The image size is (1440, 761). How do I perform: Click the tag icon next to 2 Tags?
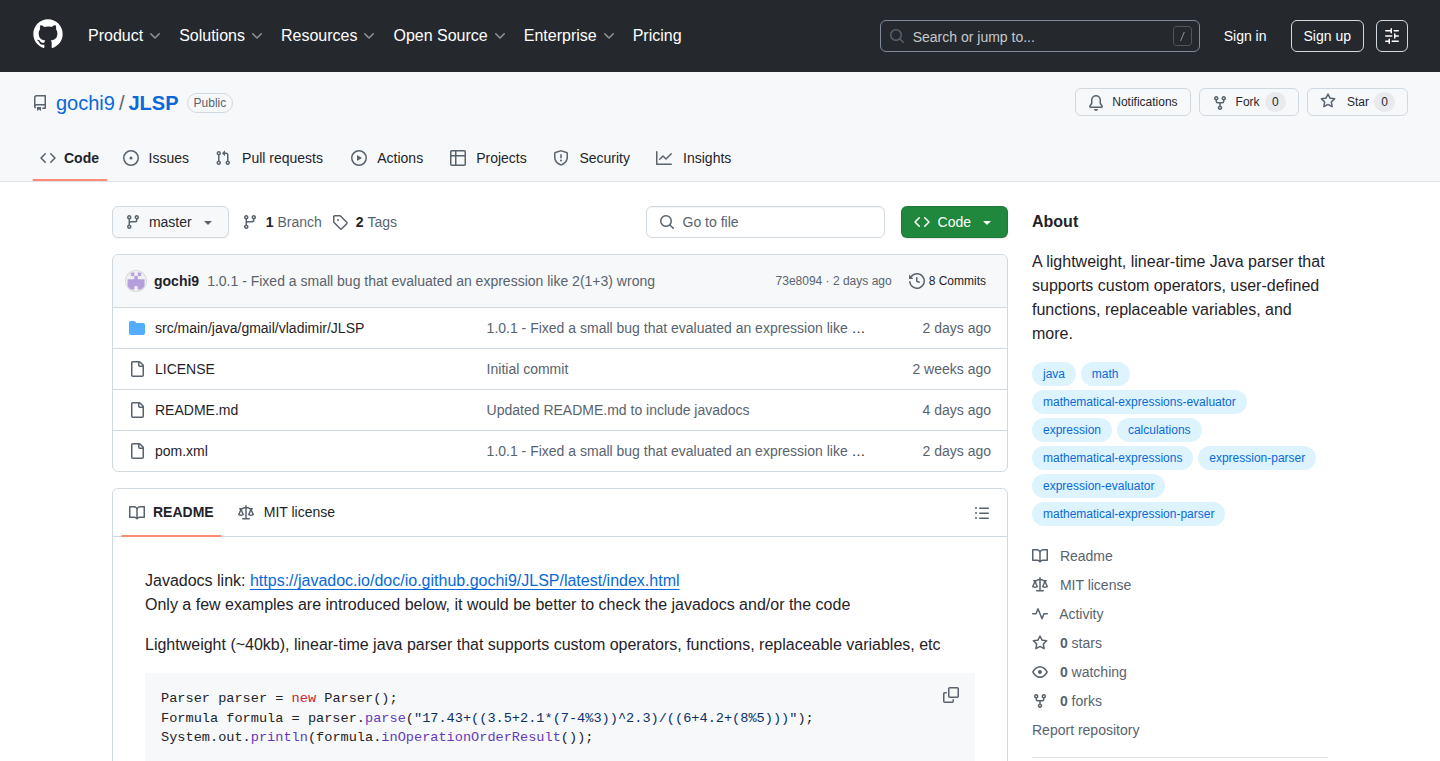(340, 222)
